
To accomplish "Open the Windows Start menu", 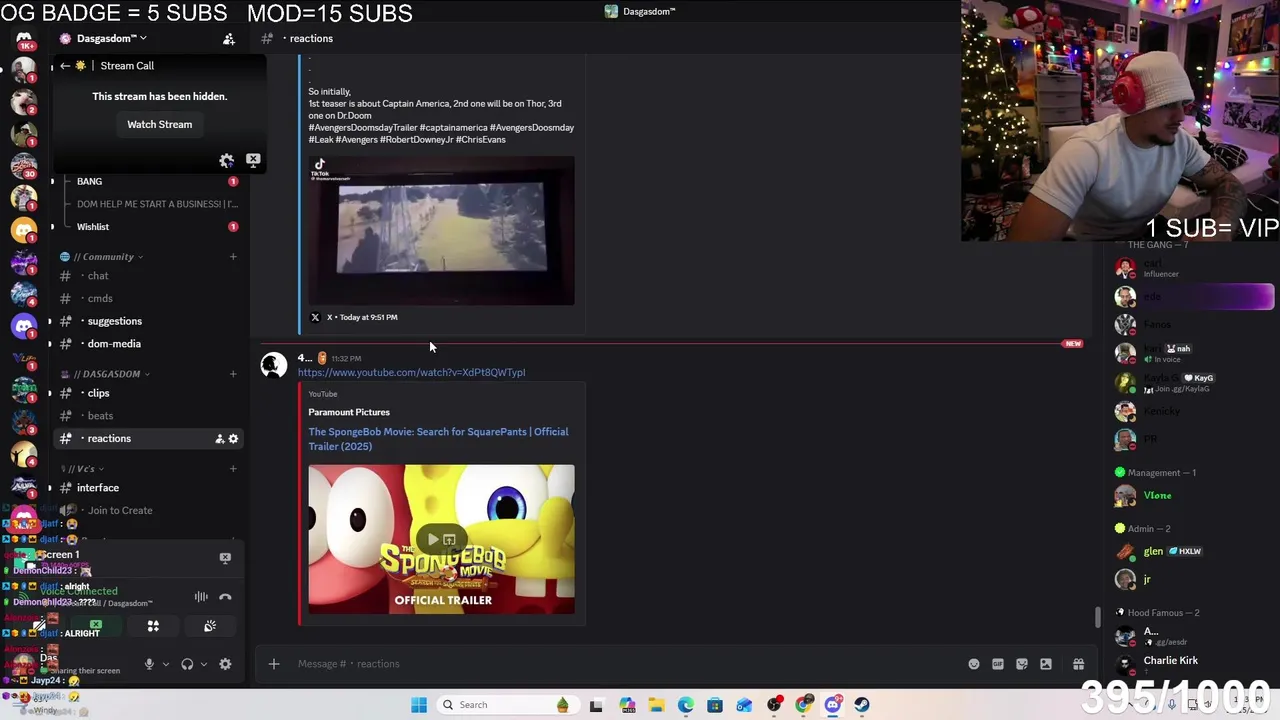I will [419, 705].
